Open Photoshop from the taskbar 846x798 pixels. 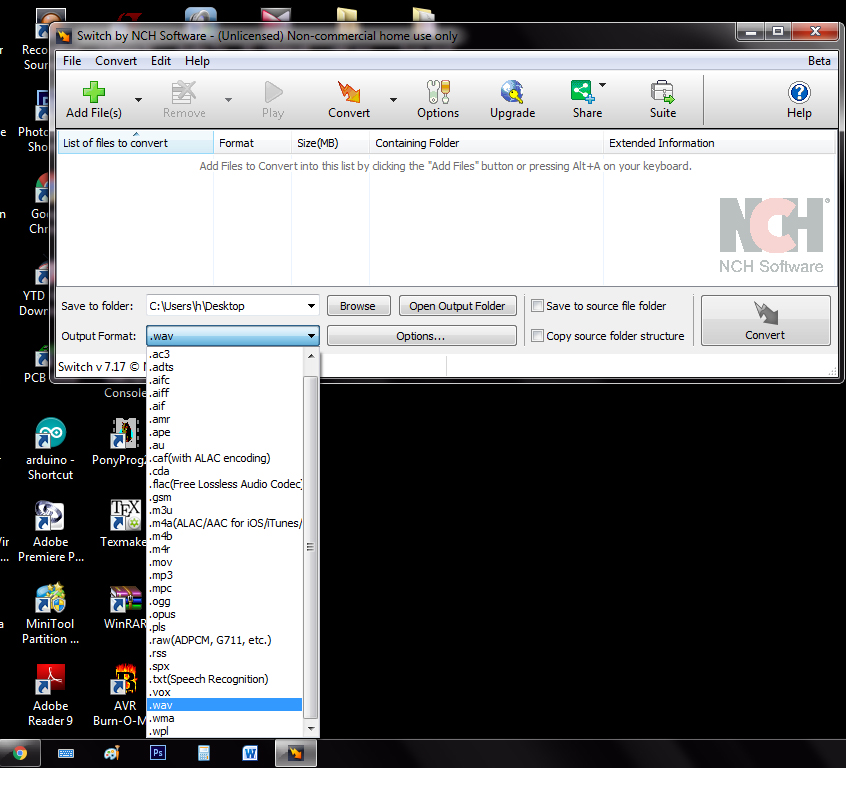tap(158, 753)
